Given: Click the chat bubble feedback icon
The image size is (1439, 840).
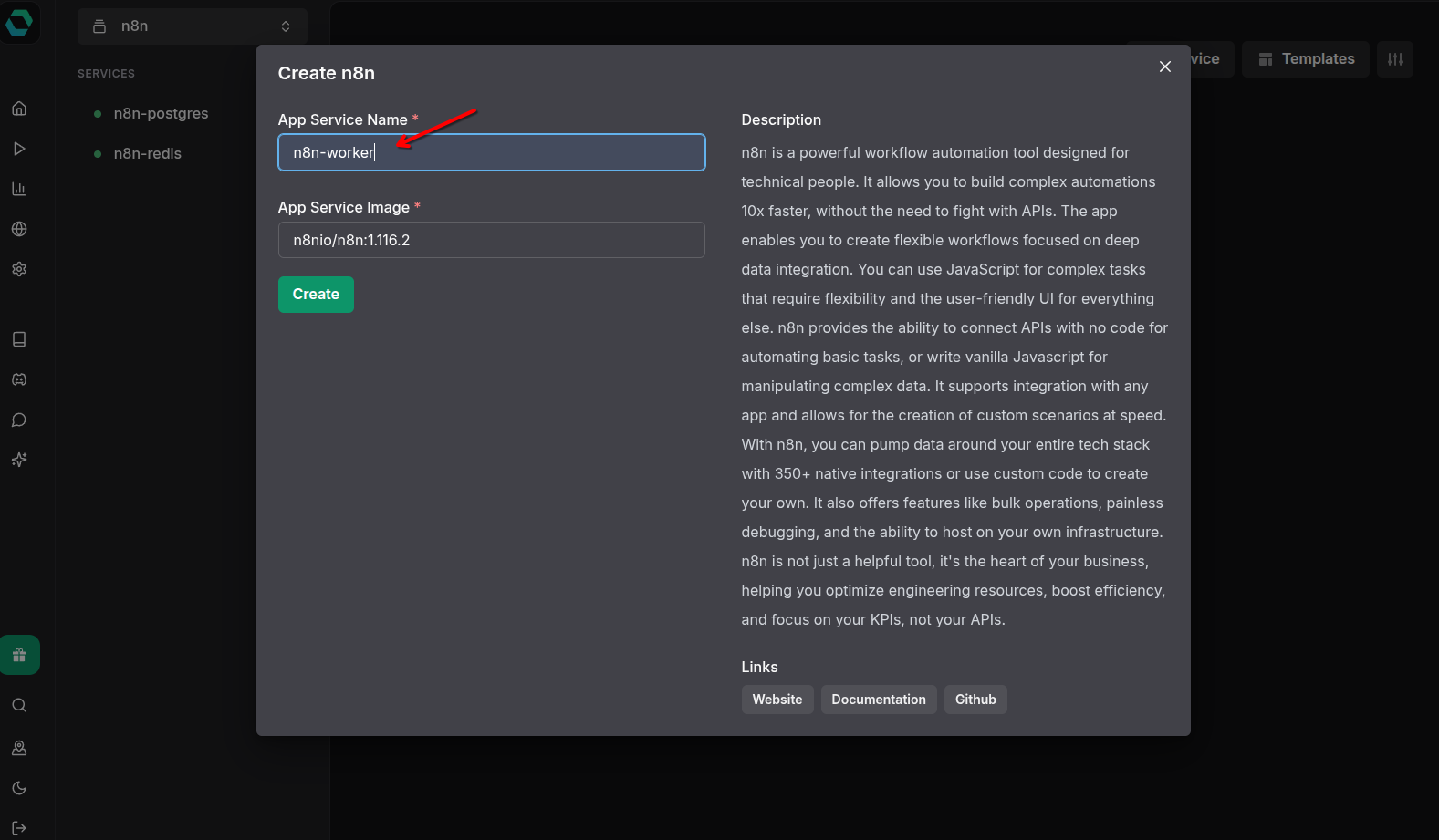Looking at the screenshot, I should tap(19, 420).
